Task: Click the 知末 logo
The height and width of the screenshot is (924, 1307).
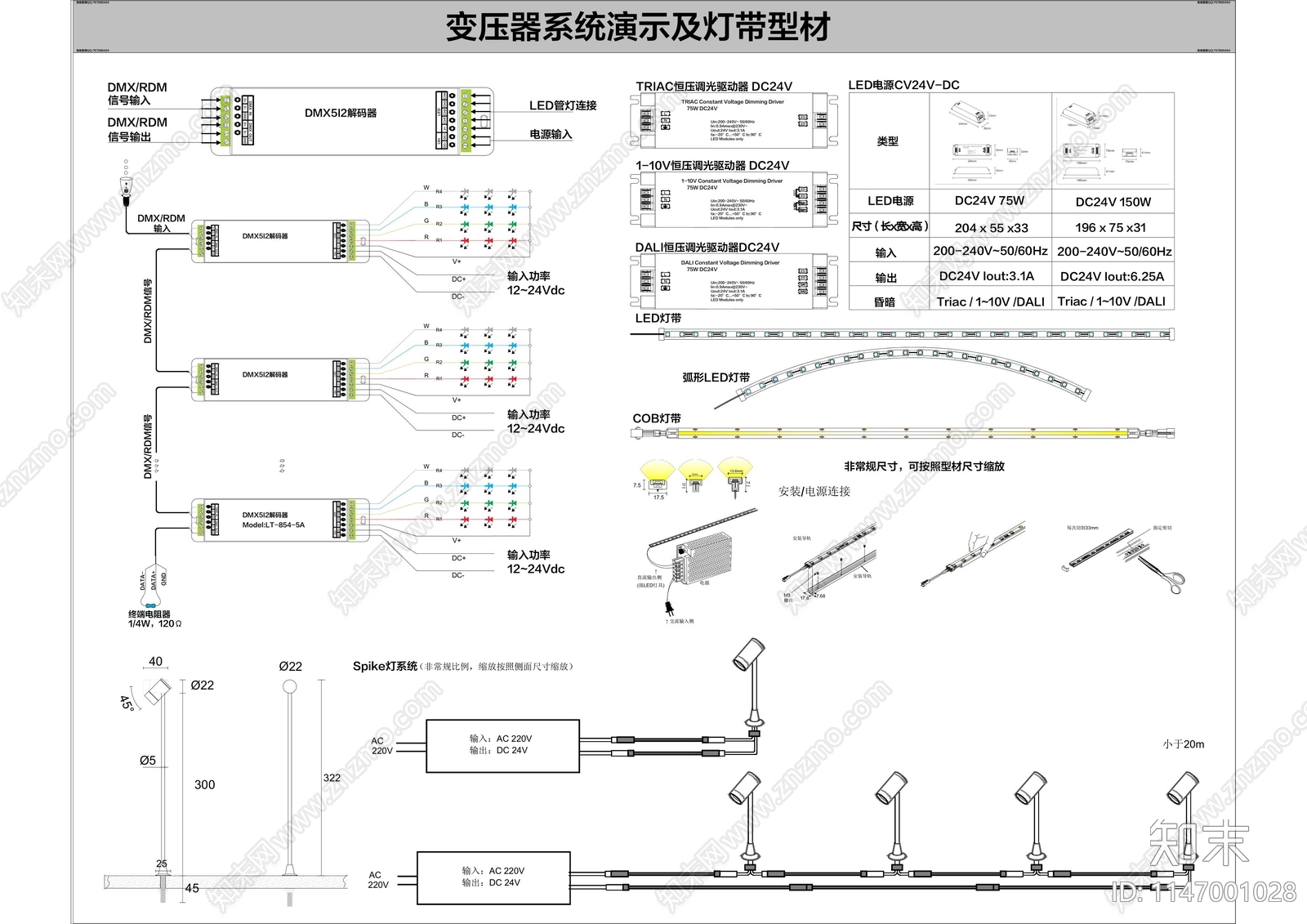Action: click(x=1198, y=844)
